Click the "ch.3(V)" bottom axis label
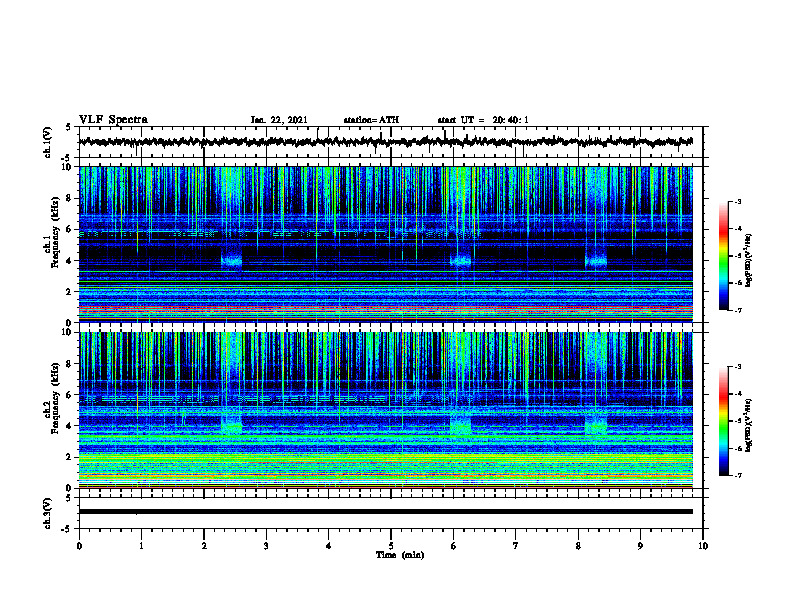The image size is (792, 612). click(48, 513)
